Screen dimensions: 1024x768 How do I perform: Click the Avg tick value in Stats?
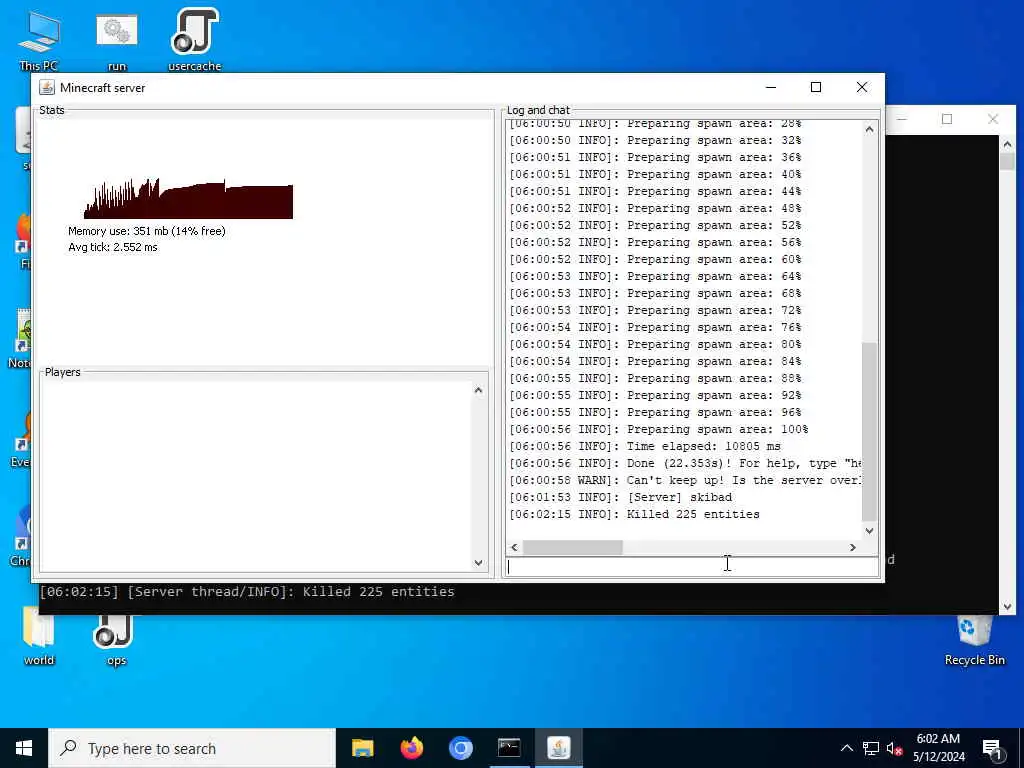tap(113, 248)
